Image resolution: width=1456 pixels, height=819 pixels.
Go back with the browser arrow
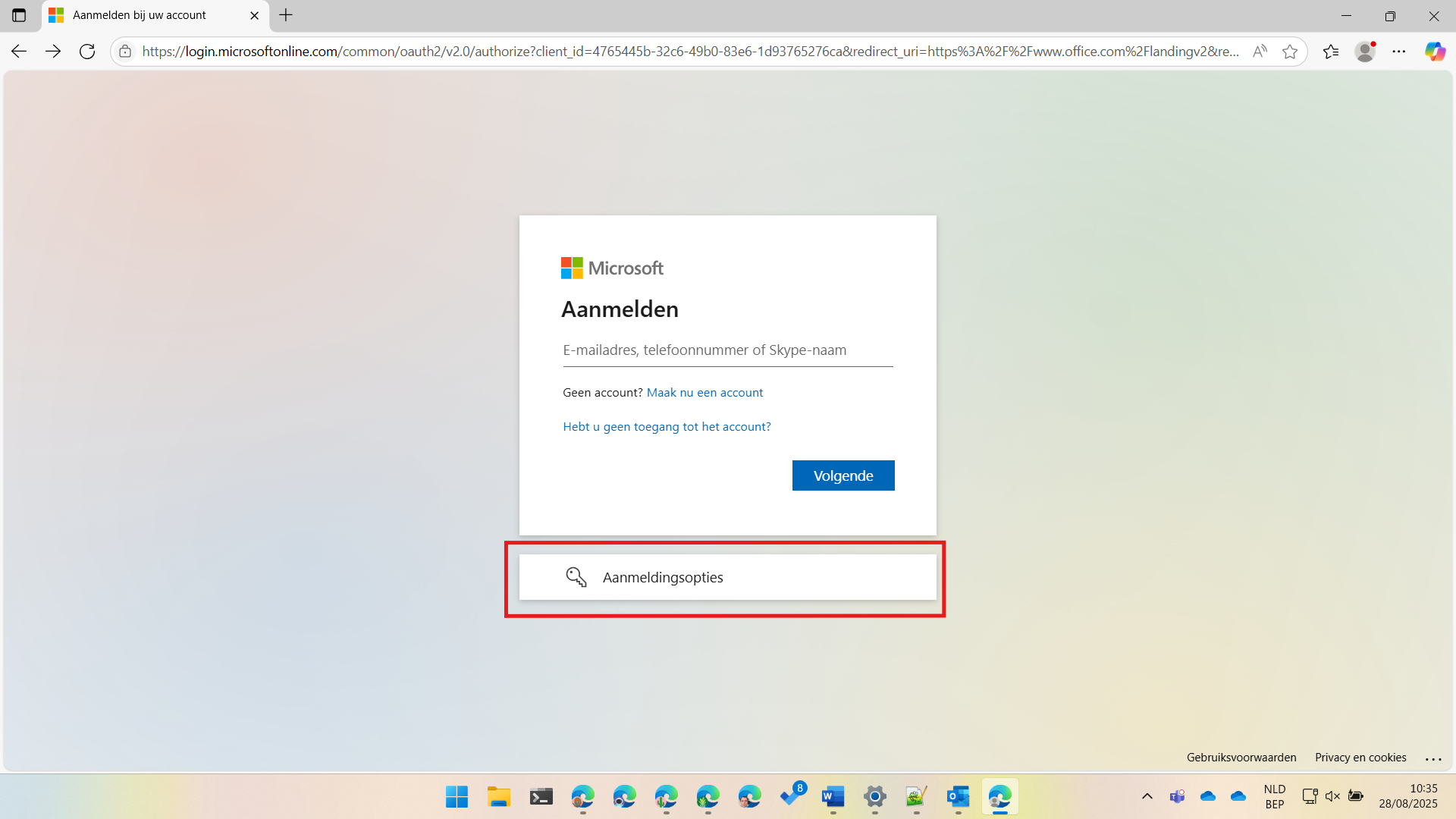(x=19, y=52)
